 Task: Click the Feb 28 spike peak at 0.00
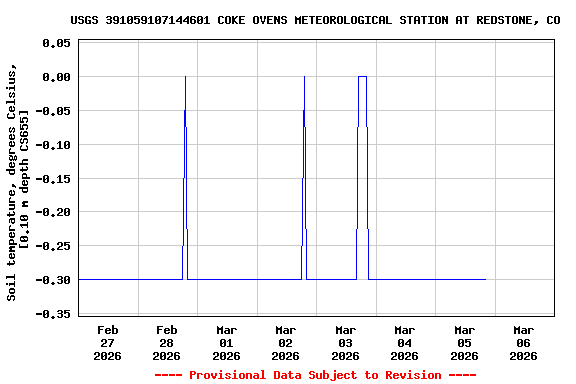pos(186,77)
